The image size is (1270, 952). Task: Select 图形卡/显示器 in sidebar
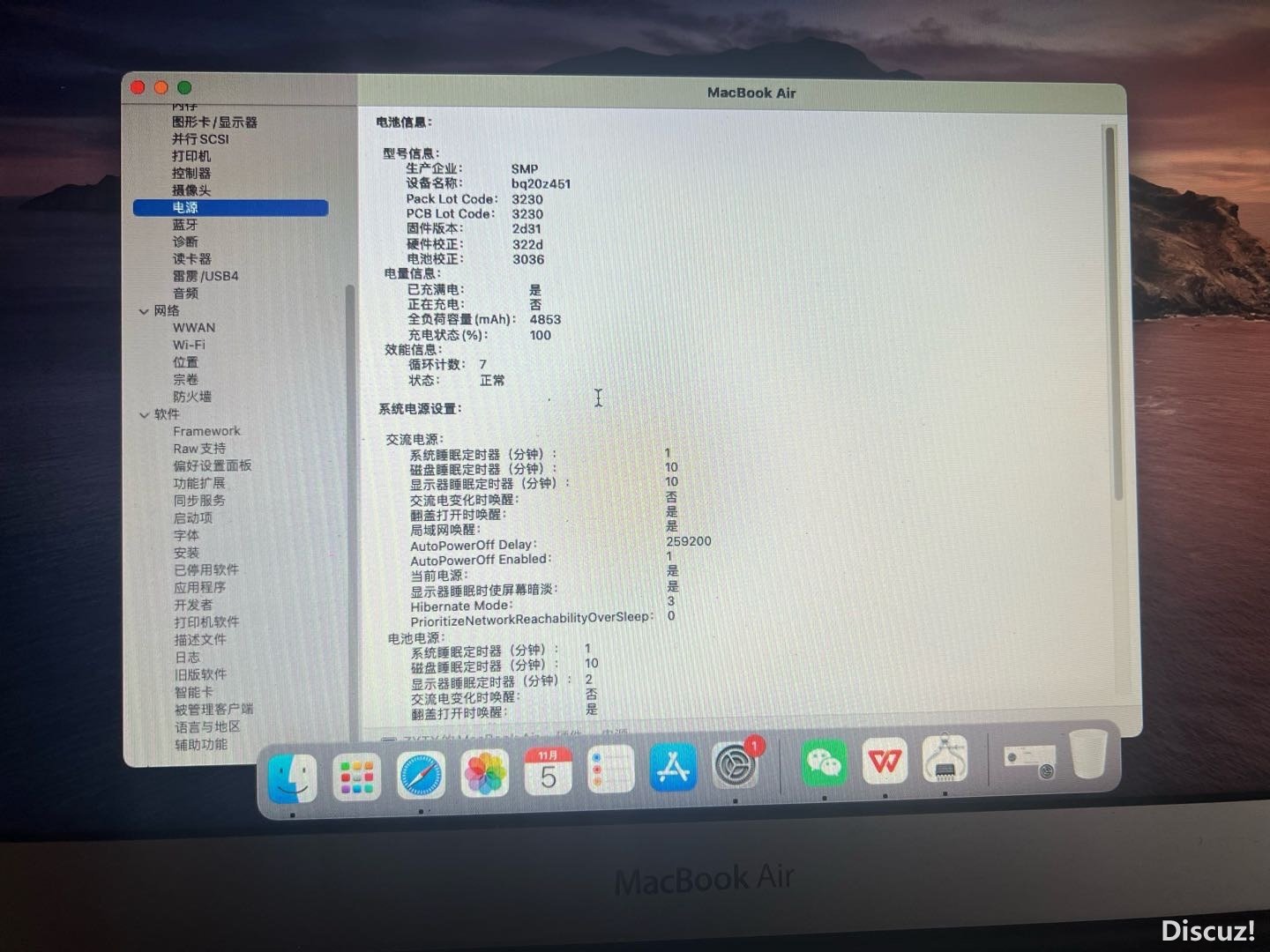[x=214, y=122]
